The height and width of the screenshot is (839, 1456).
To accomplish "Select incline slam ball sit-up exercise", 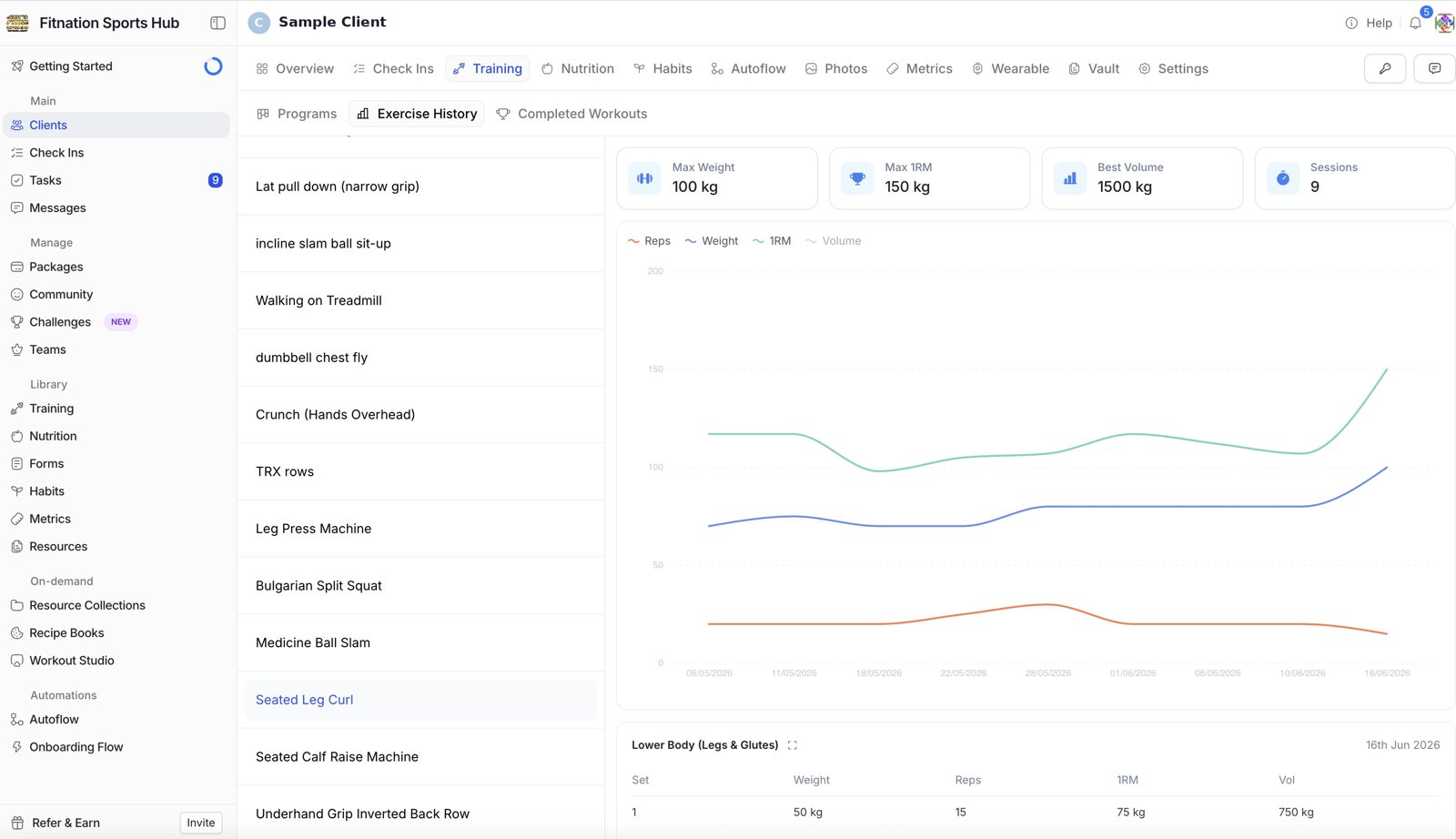I will (420, 244).
